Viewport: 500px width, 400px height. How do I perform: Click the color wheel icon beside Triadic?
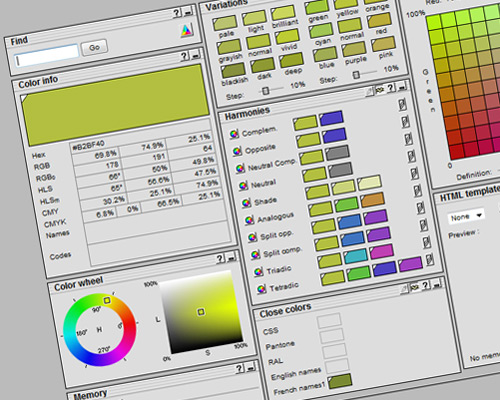tap(258, 272)
